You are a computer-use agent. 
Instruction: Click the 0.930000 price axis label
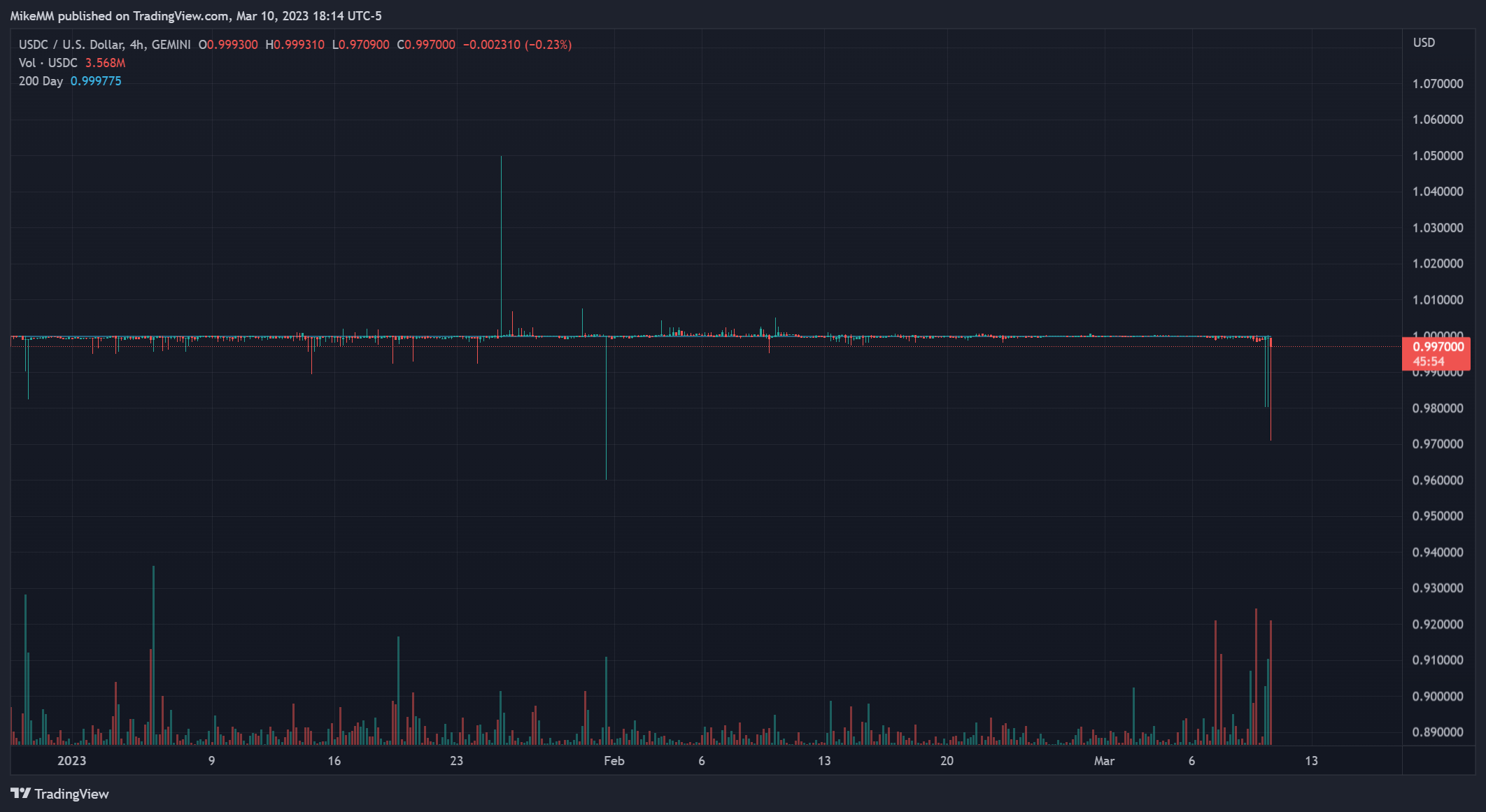pos(1438,588)
